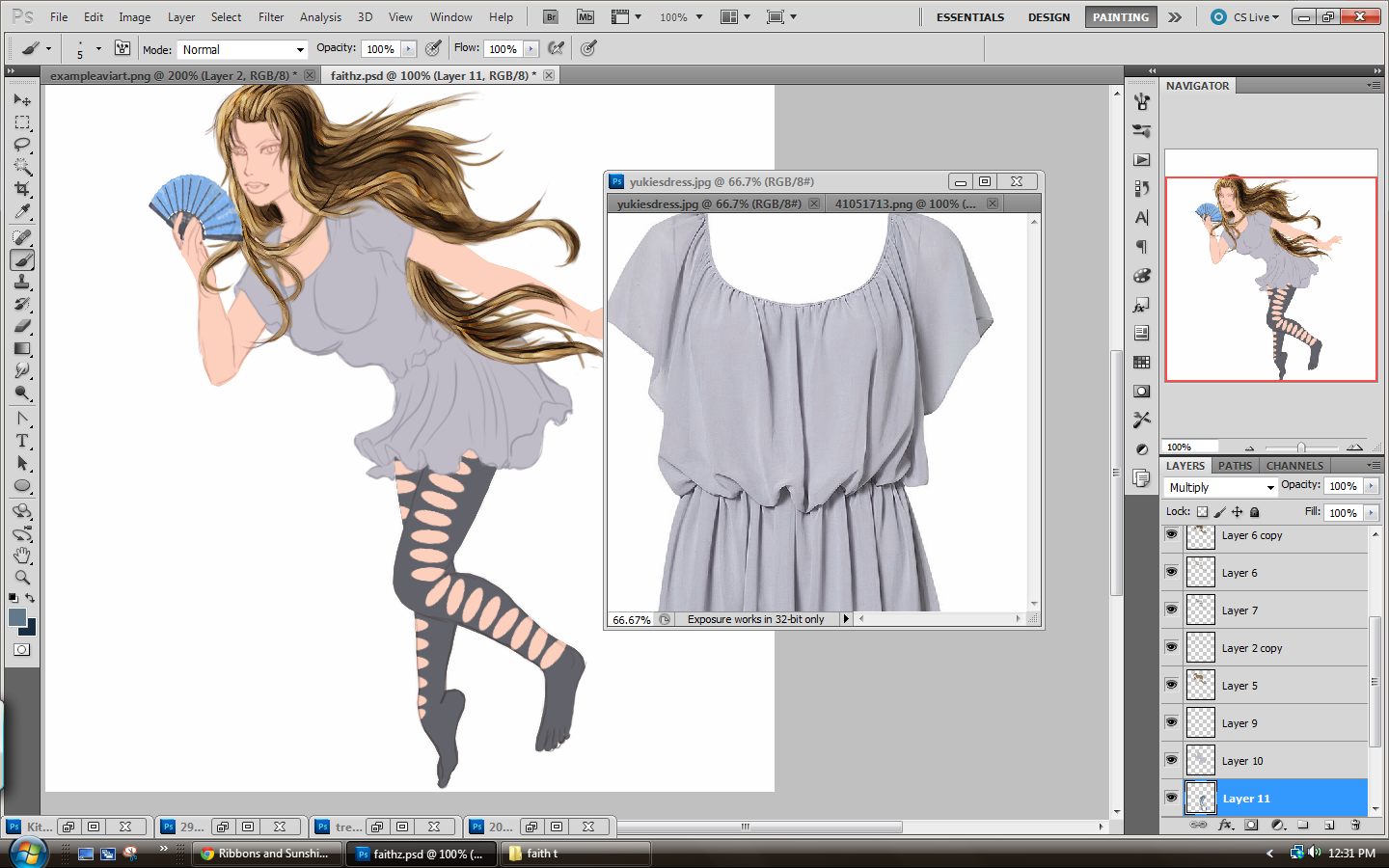Toggle tablet pressure controls opacity
This screenshot has width=1389, height=868.
point(434,48)
